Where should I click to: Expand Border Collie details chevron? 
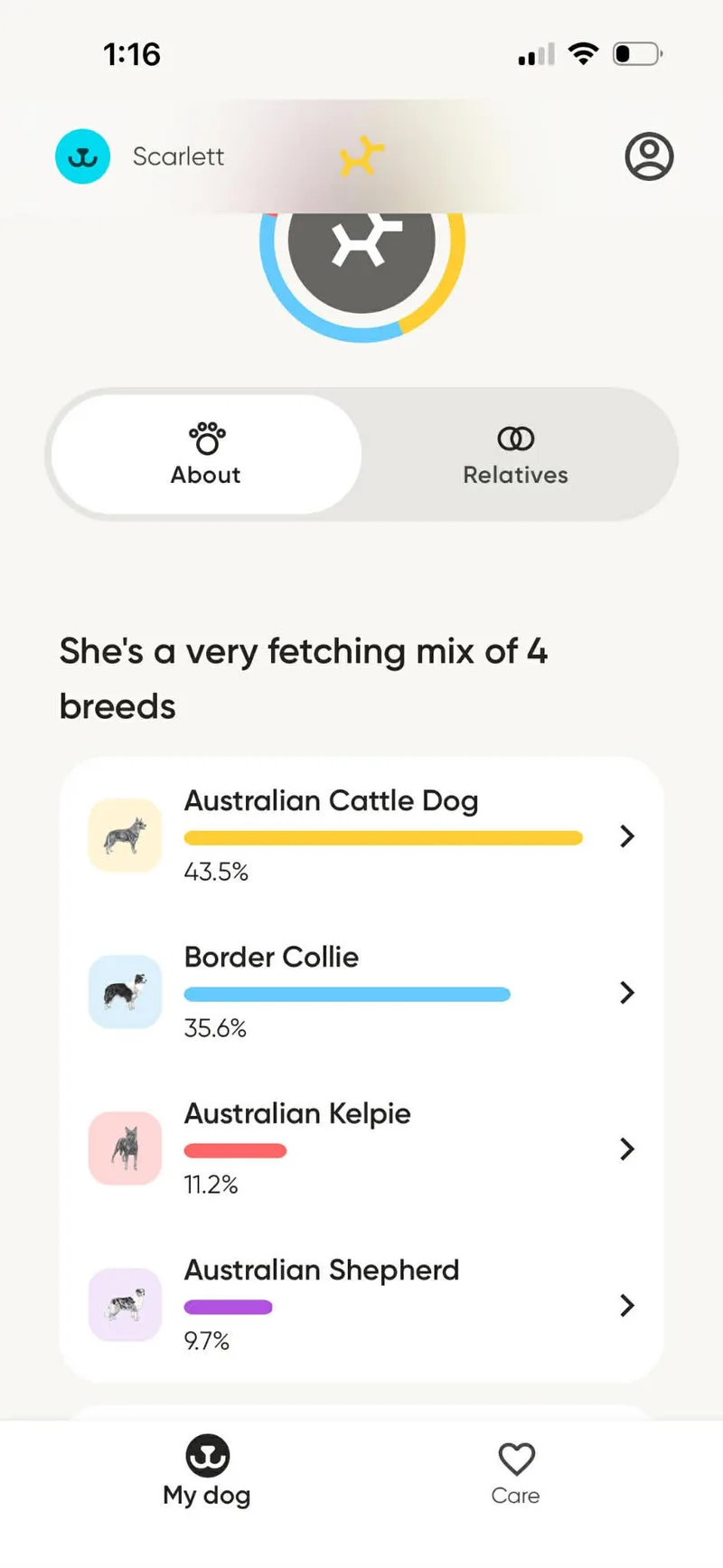tap(627, 992)
